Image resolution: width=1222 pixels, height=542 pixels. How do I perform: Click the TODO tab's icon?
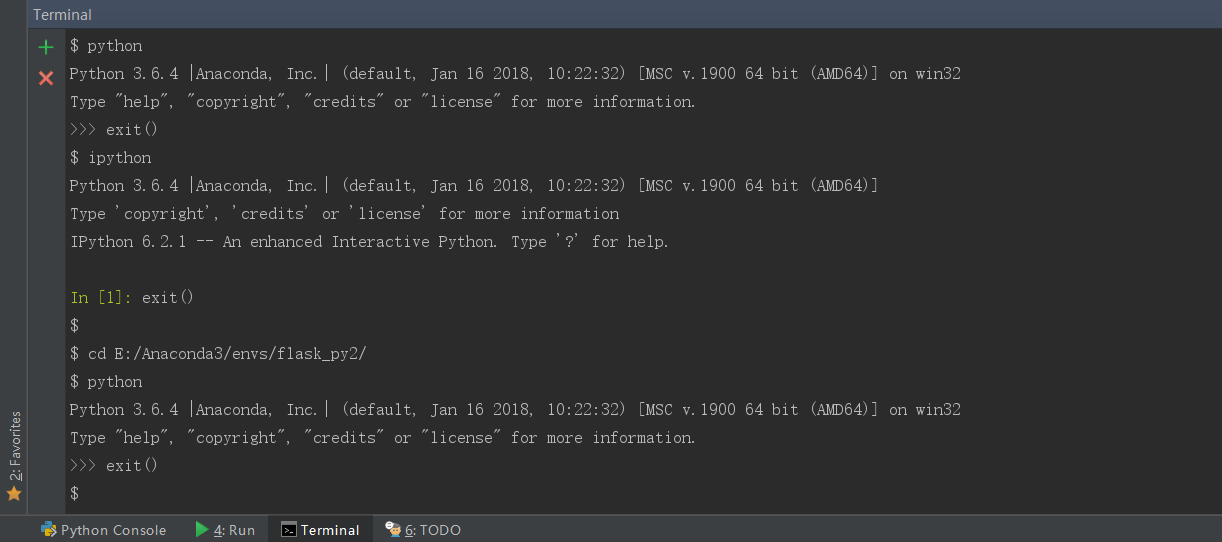(x=393, y=530)
